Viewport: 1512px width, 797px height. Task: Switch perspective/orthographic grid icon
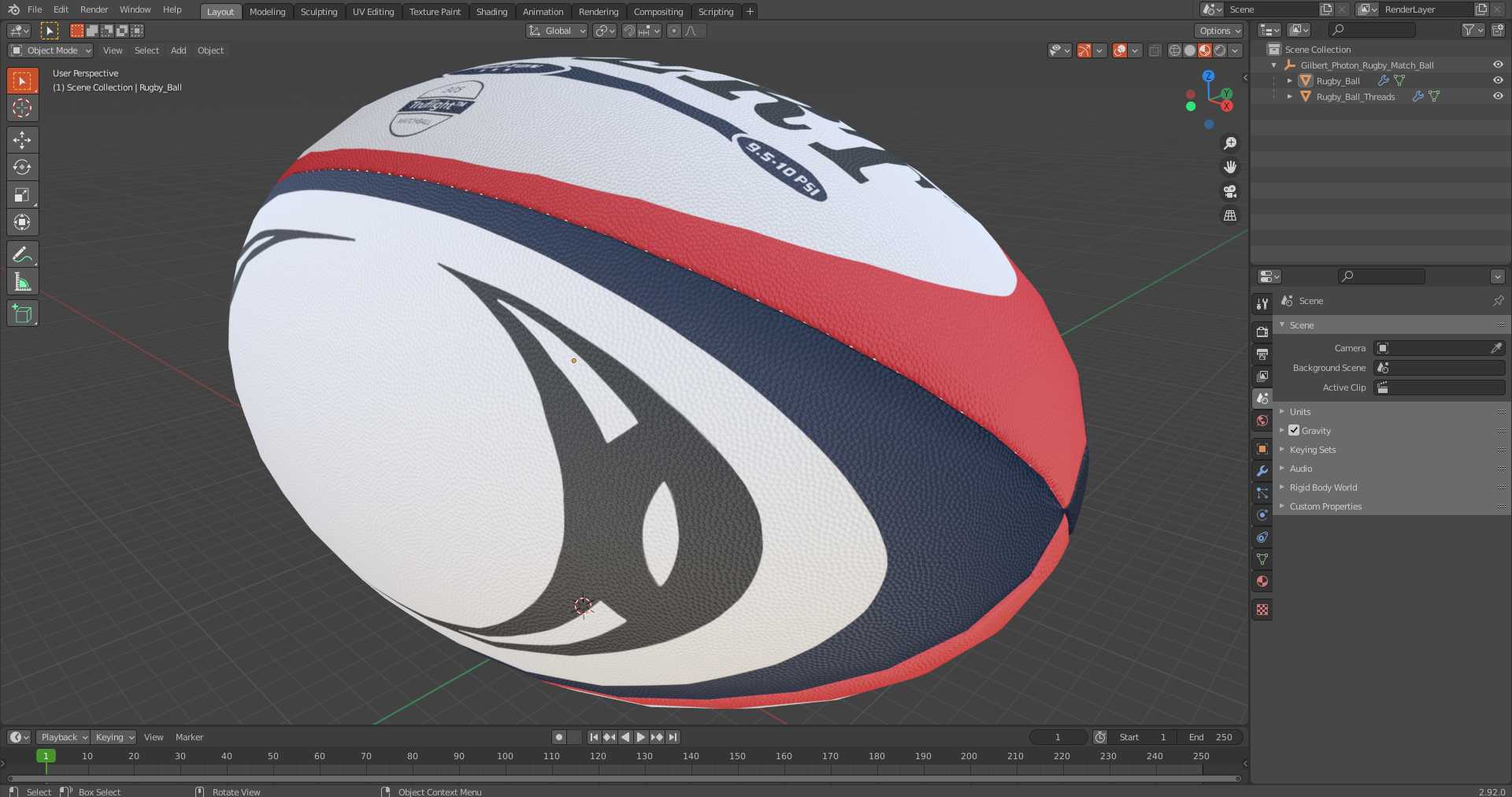tap(1229, 215)
